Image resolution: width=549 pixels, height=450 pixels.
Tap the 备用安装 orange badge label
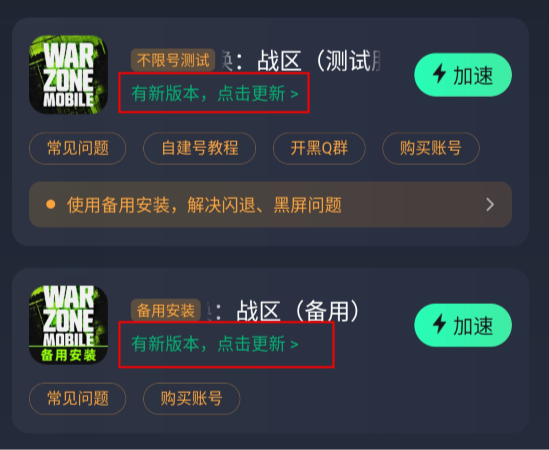click(166, 311)
